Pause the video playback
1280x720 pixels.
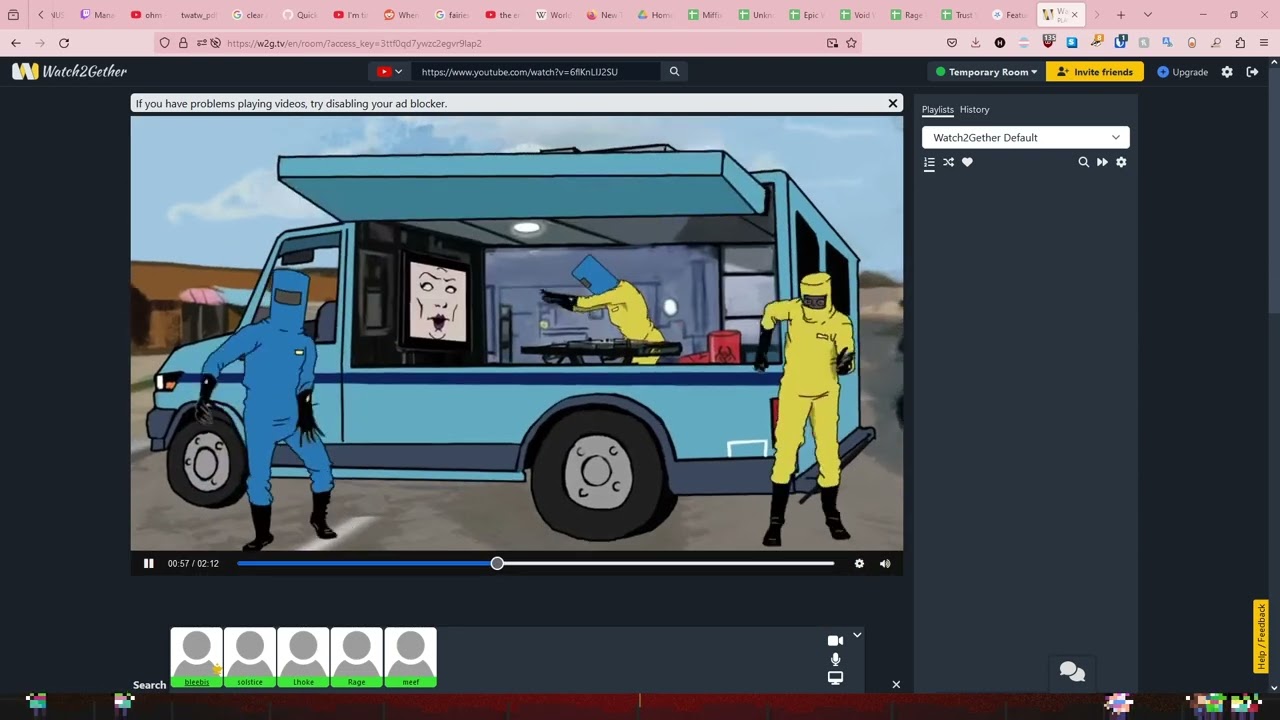click(148, 564)
